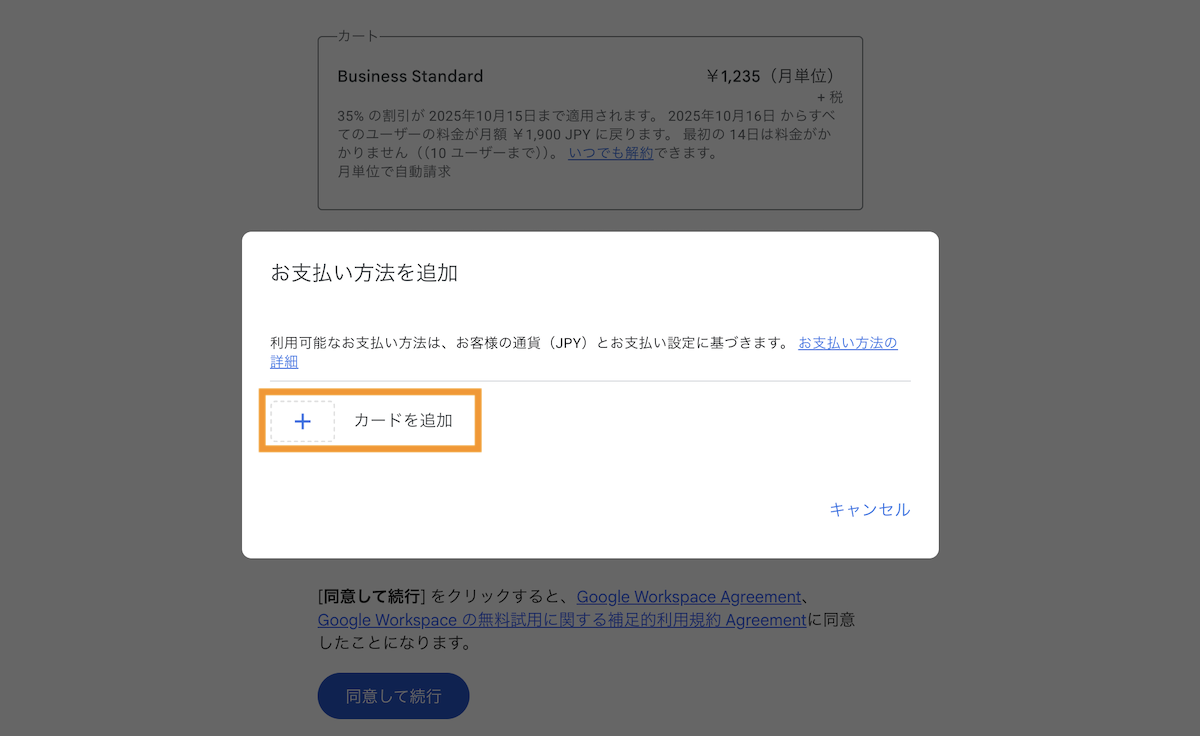Click the 利用可能なお支払い方法 description sentence
The width and height of the screenshot is (1200, 736).
(530, 343)
